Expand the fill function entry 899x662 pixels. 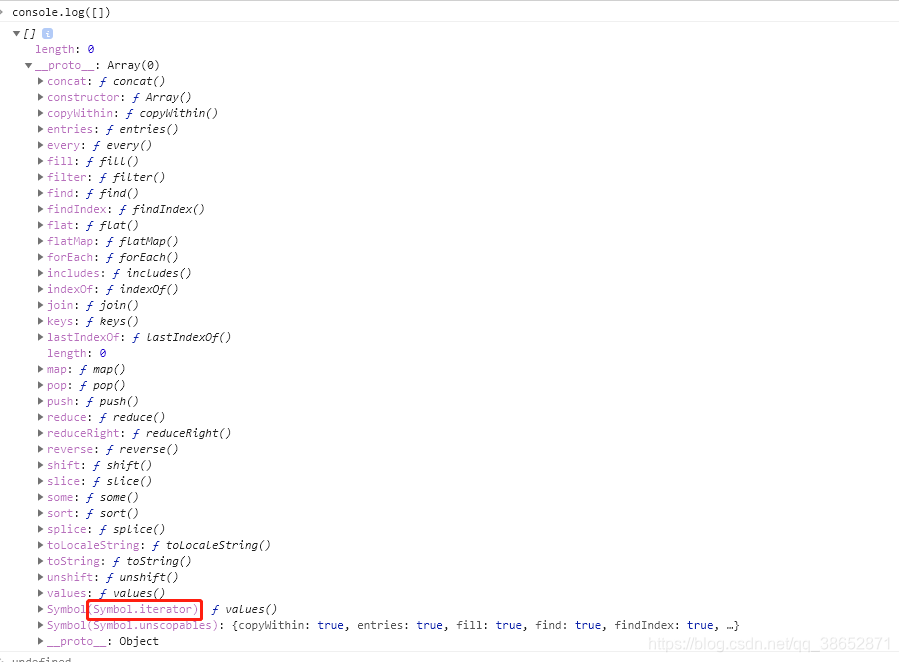[41, 162]
